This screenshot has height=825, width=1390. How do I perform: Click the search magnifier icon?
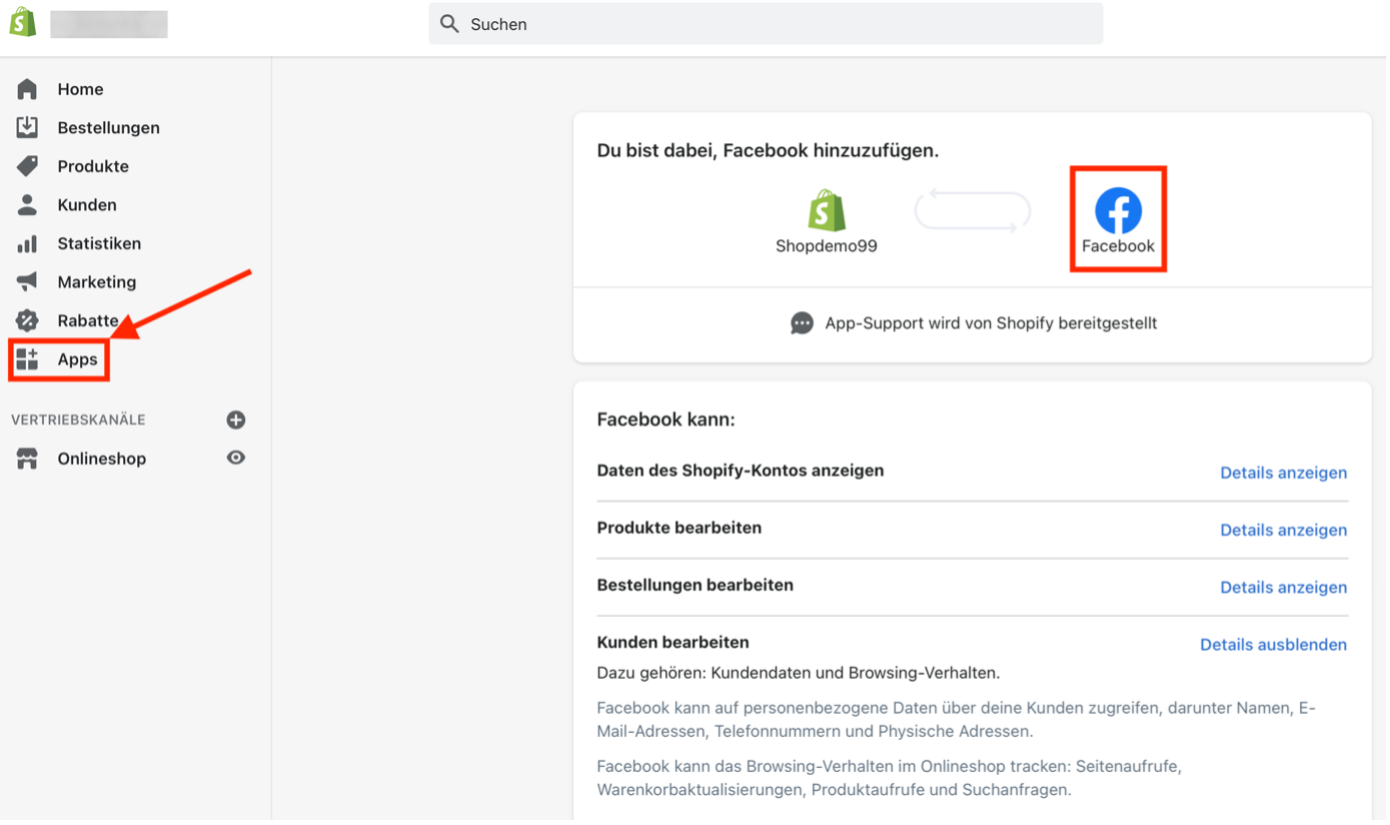pyautogui.click(x=450, y=24)
